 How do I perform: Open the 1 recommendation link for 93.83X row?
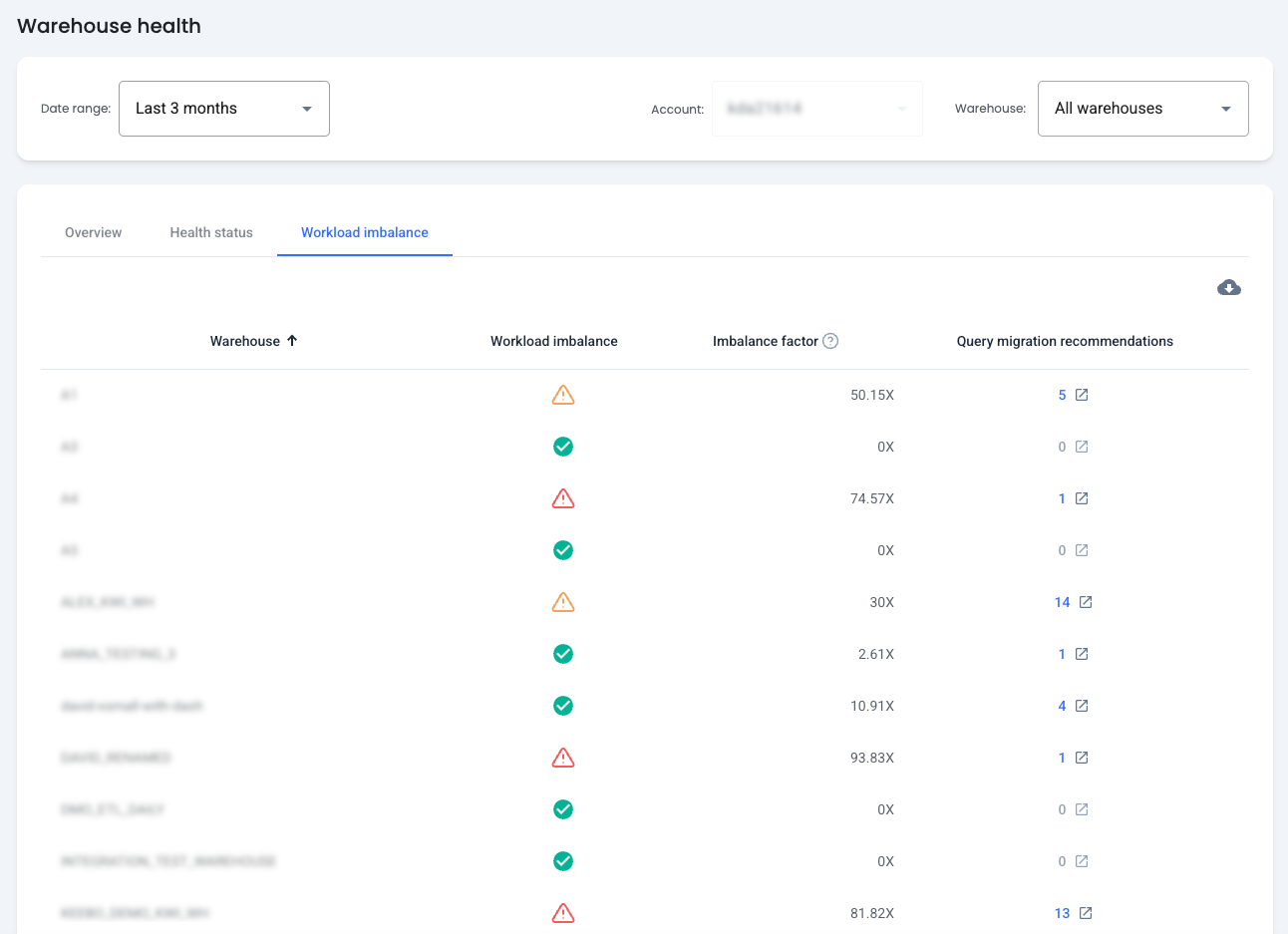(1062, 758)
